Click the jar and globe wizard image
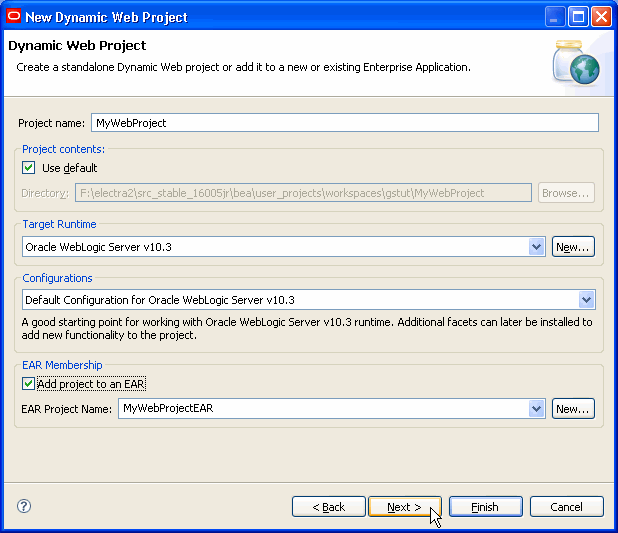 [576, 62]
